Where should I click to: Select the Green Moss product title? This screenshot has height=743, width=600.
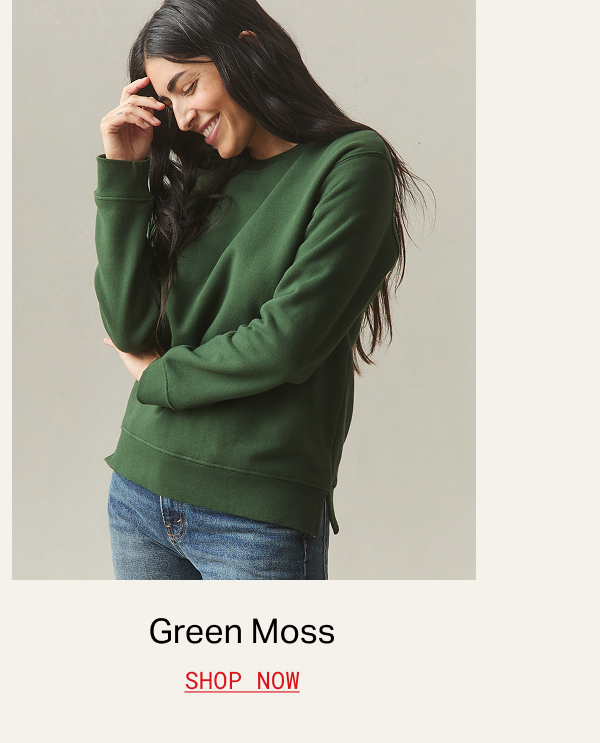[242, 632]
